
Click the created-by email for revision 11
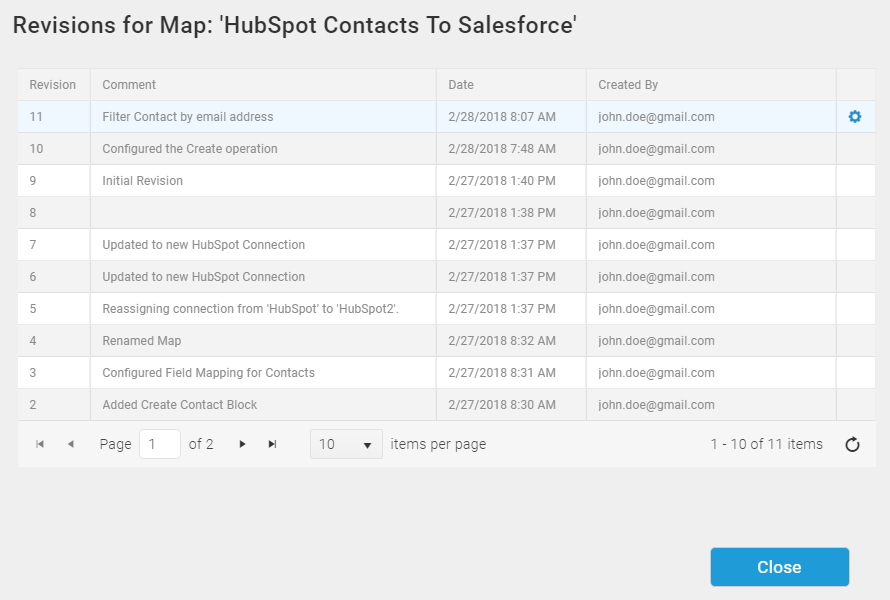point(656,116)
